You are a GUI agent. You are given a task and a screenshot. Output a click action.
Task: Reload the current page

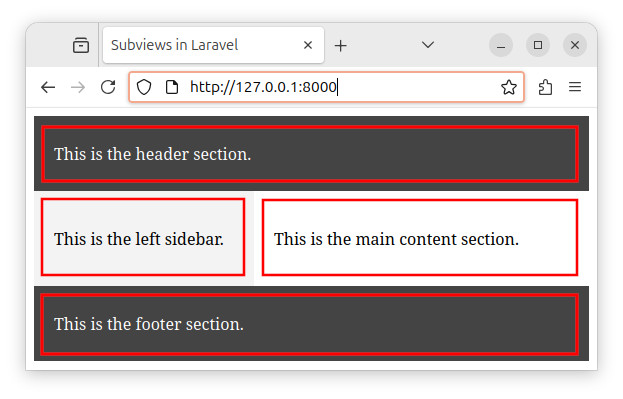point(108,87)
